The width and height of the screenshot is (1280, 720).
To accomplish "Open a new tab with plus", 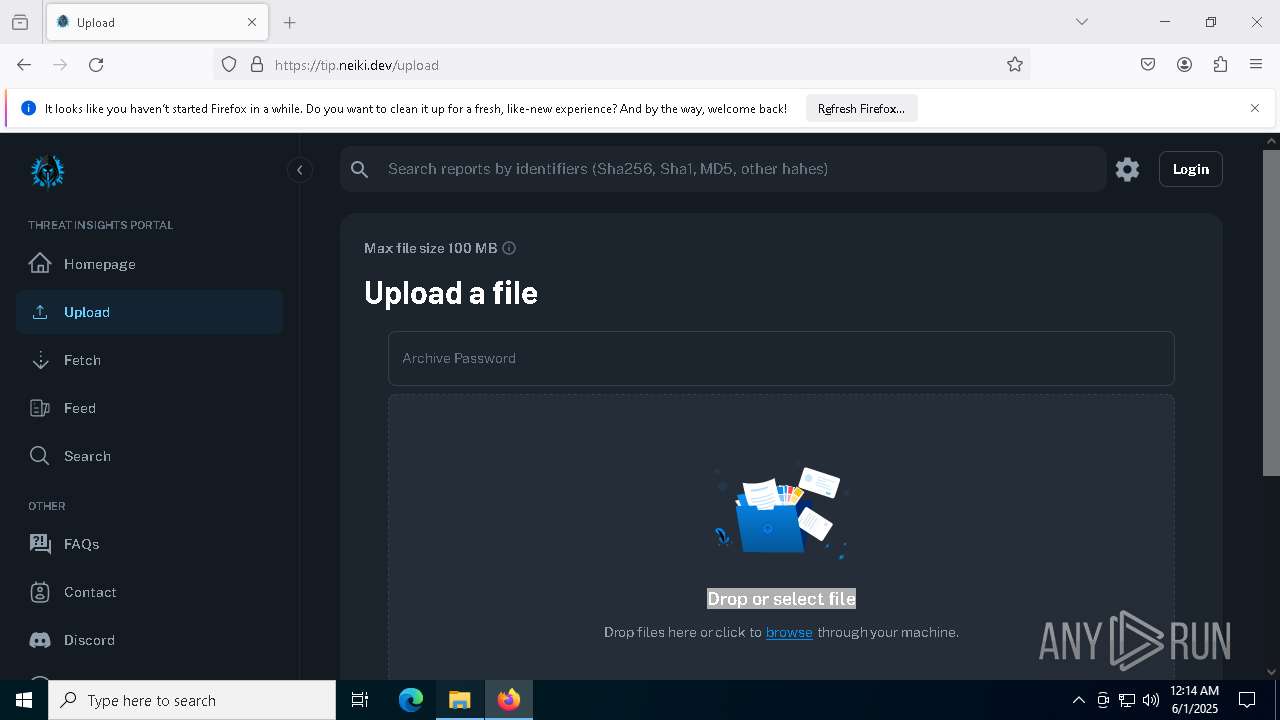I will click(x=290, y=22).
